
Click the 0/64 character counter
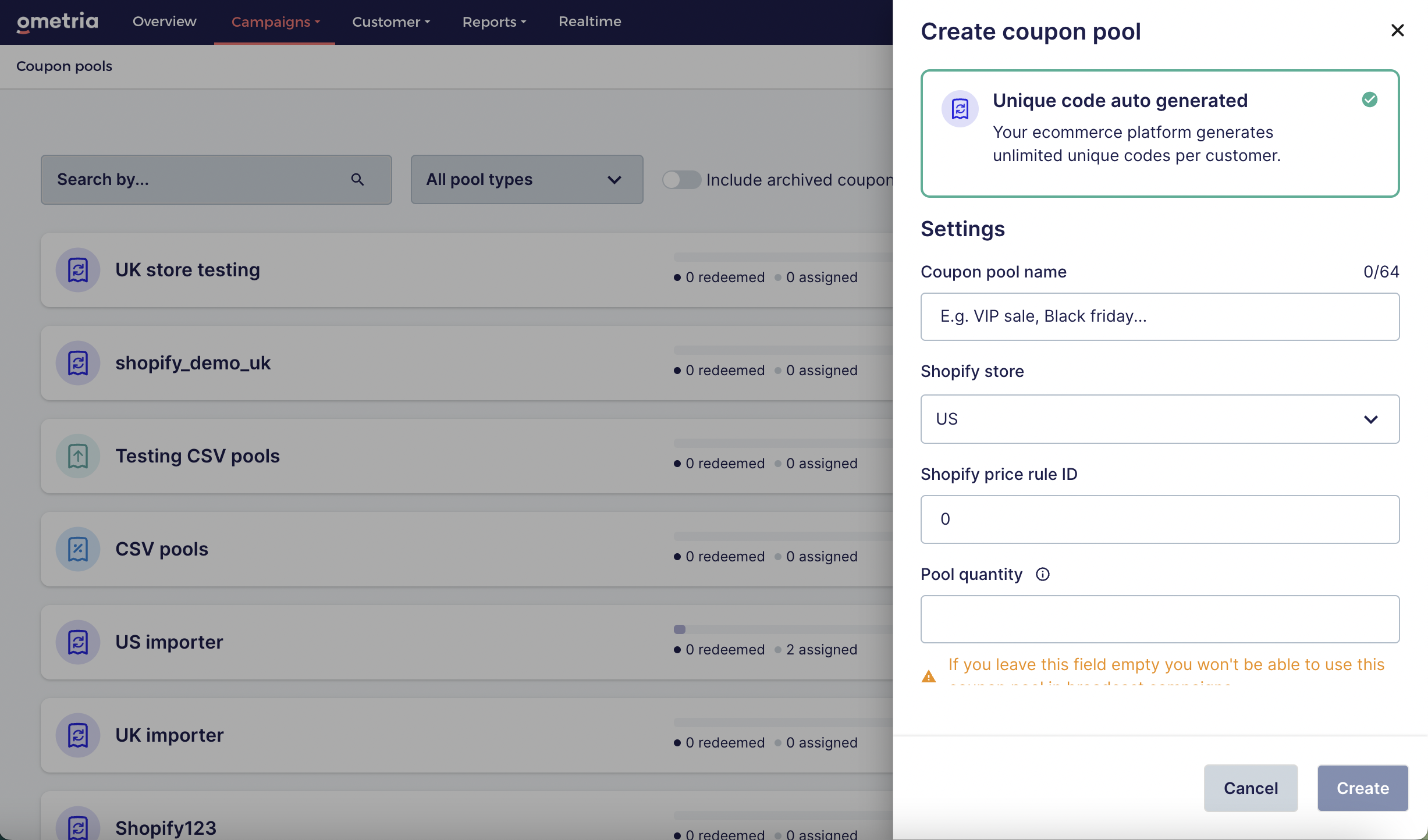1381,272
